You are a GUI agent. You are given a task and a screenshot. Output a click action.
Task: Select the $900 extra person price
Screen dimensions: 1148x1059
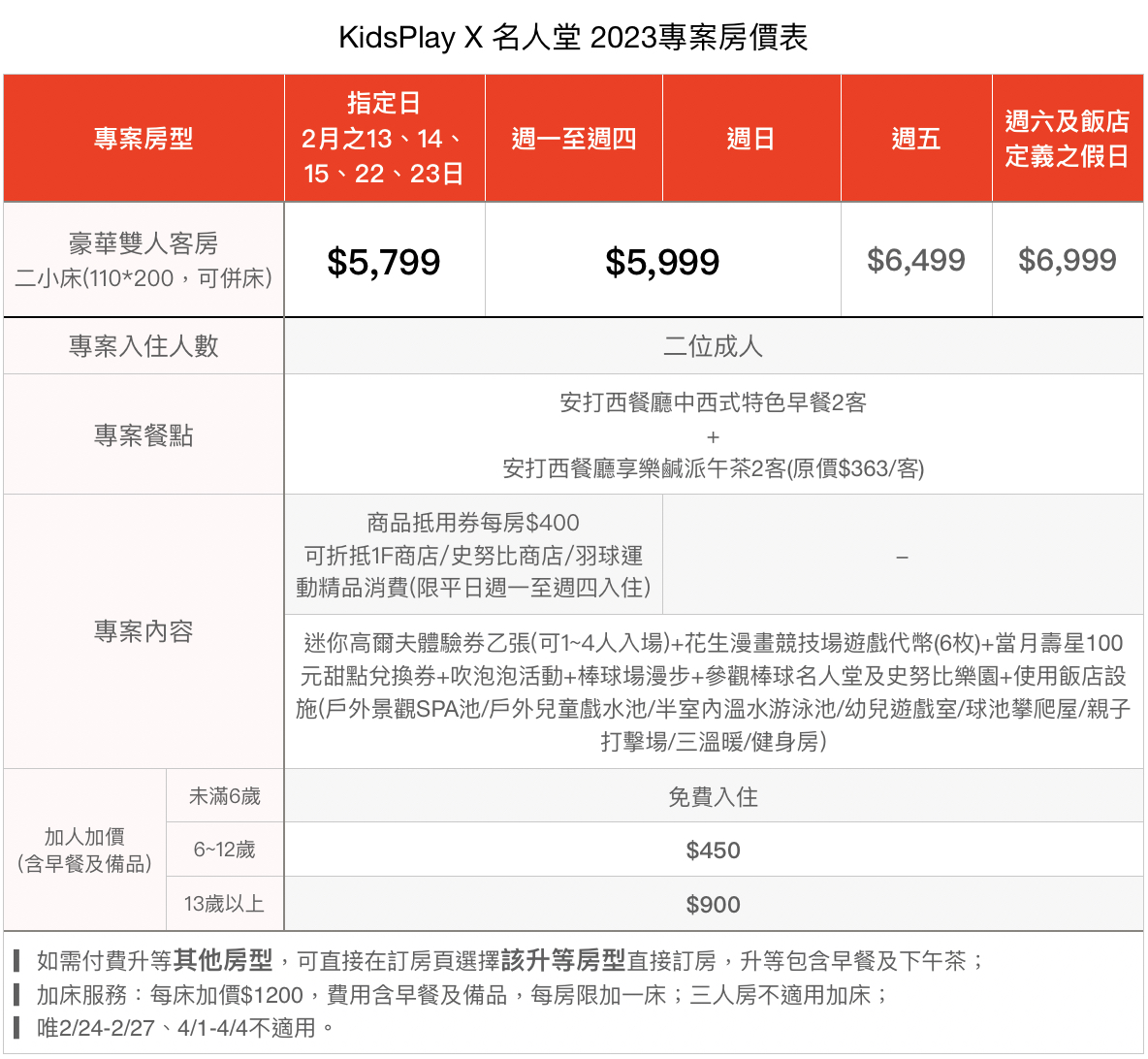pos(714,904)
